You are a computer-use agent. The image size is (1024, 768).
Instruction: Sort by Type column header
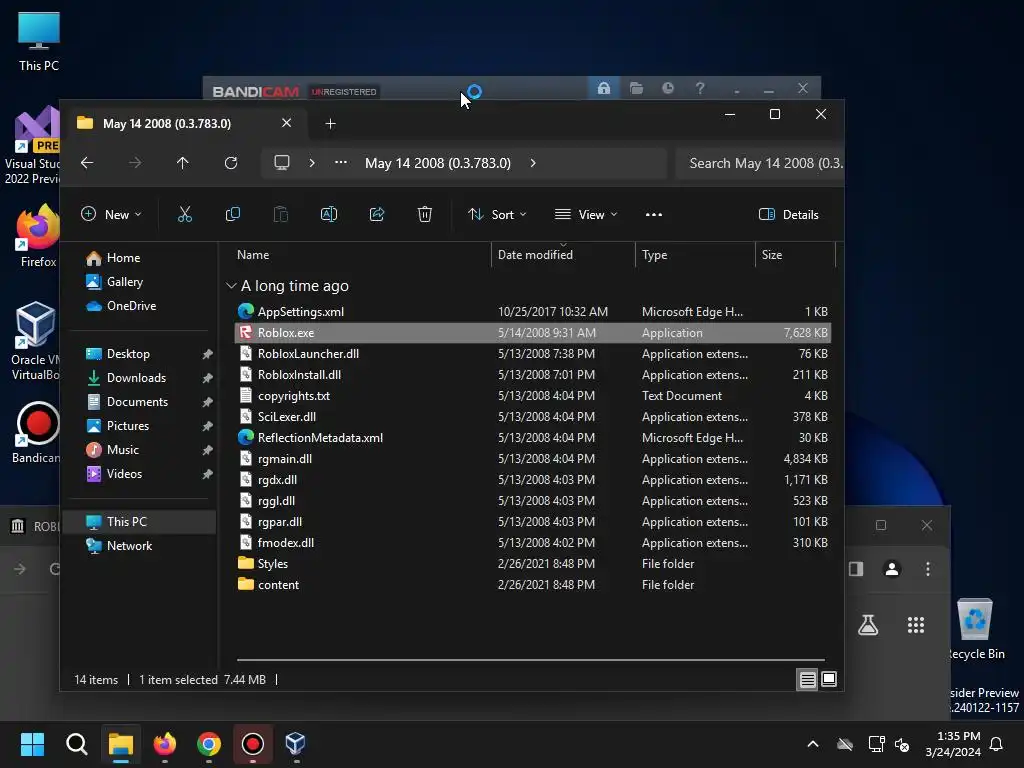click(x=695, y=255)
